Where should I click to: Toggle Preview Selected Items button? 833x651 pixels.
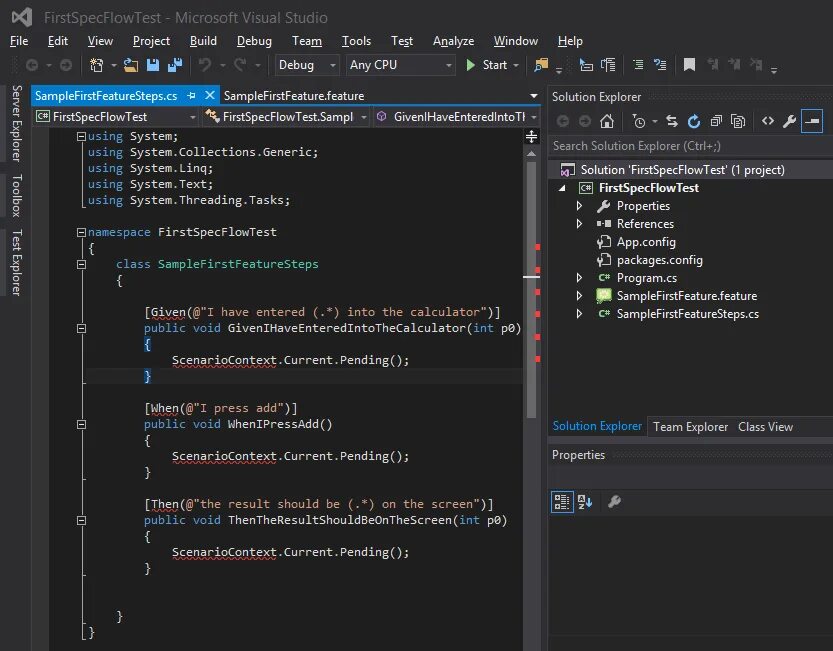pos(812,121)
